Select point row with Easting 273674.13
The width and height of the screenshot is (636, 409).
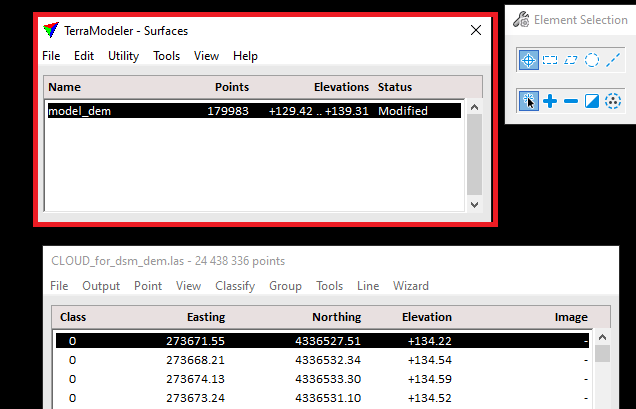[322, 379]
